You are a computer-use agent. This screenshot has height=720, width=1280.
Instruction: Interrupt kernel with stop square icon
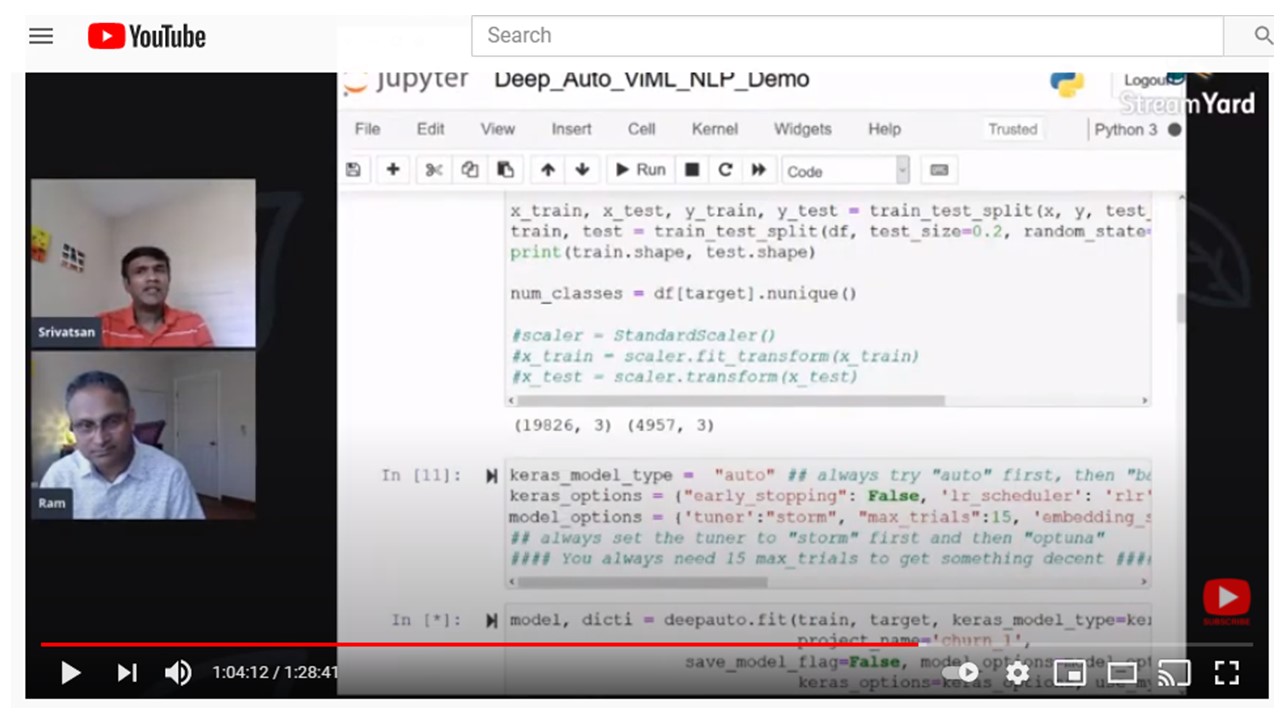coord(691,170)
